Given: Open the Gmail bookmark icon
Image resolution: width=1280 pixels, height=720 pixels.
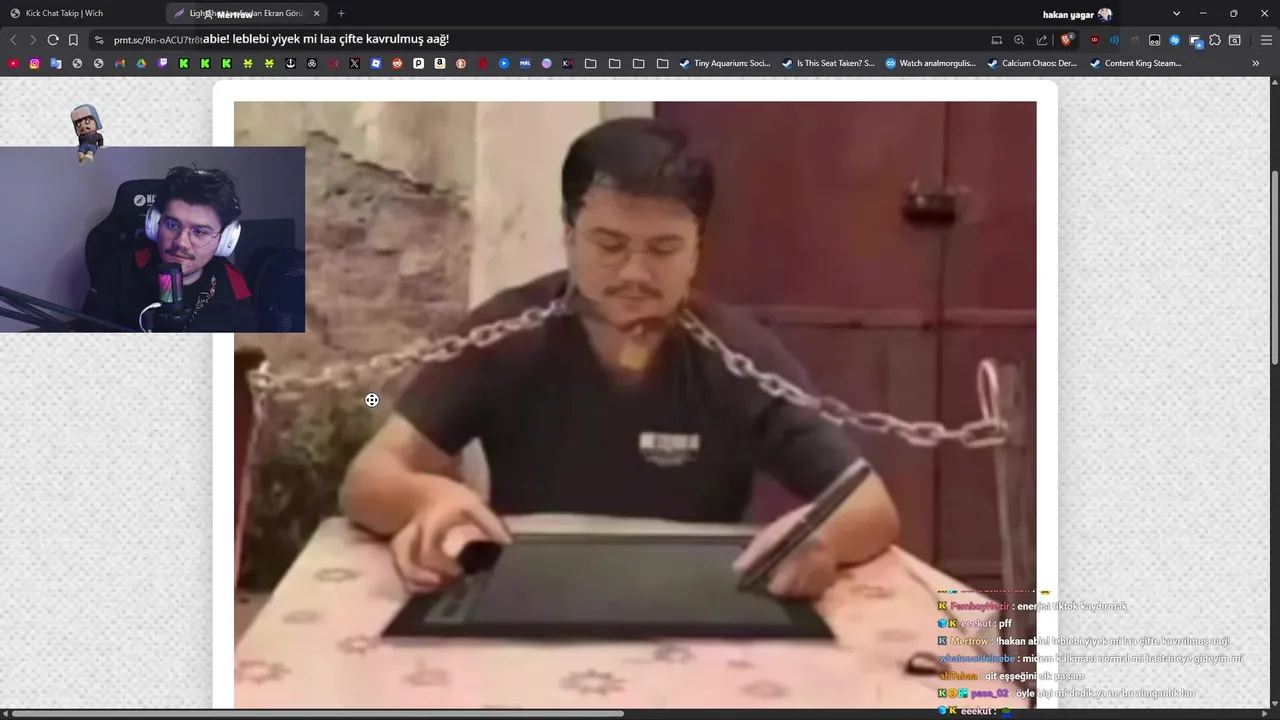Looking at the screenshot, I should click(x=120, y=63).
